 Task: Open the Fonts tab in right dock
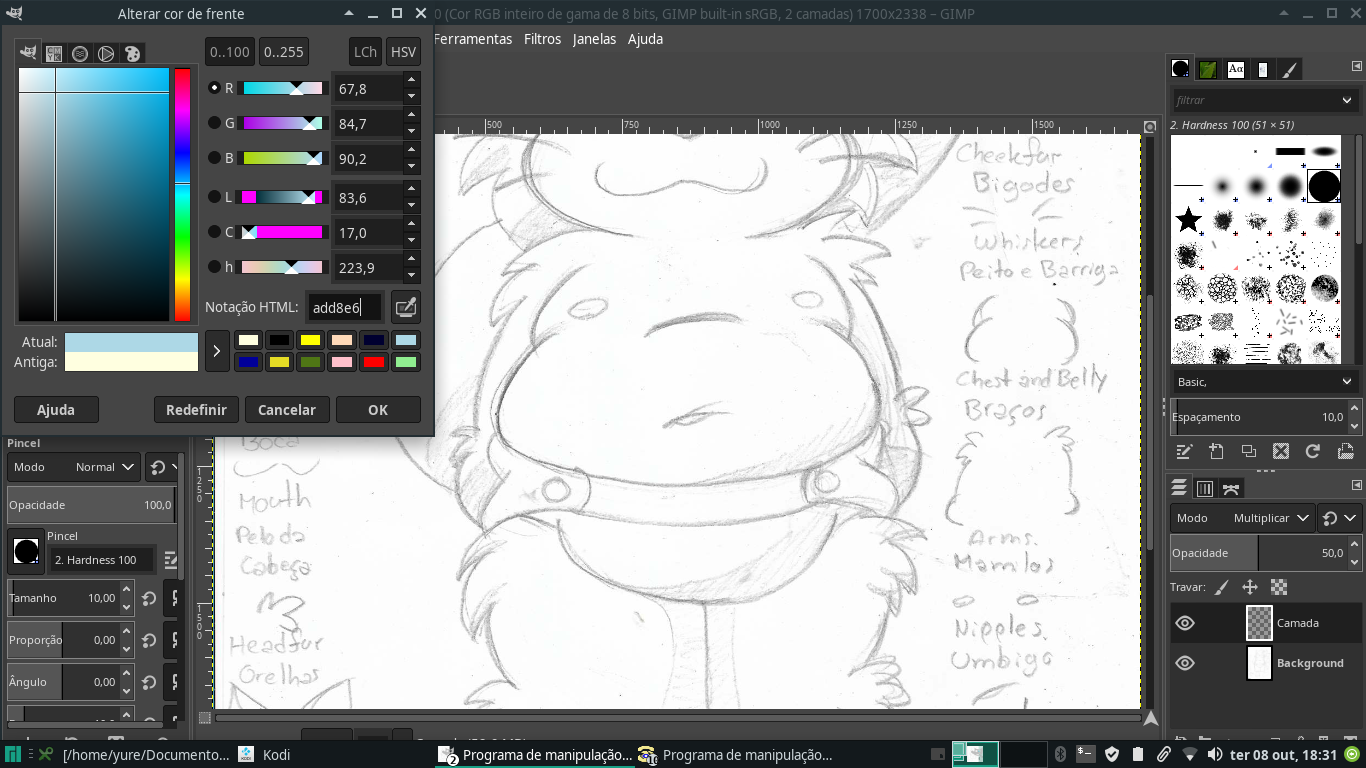[1236, 69]
